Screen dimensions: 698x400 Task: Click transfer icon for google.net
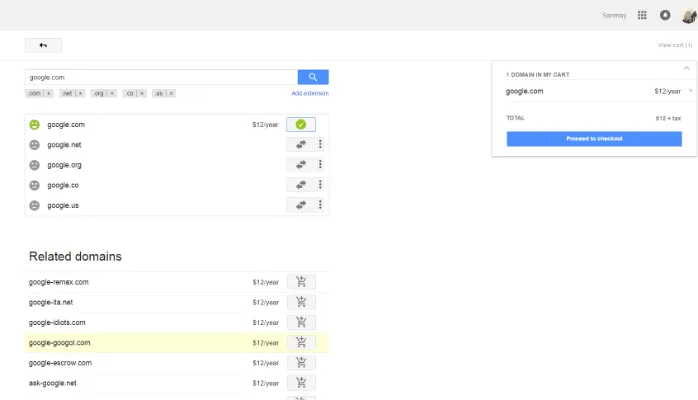point(300,144)
